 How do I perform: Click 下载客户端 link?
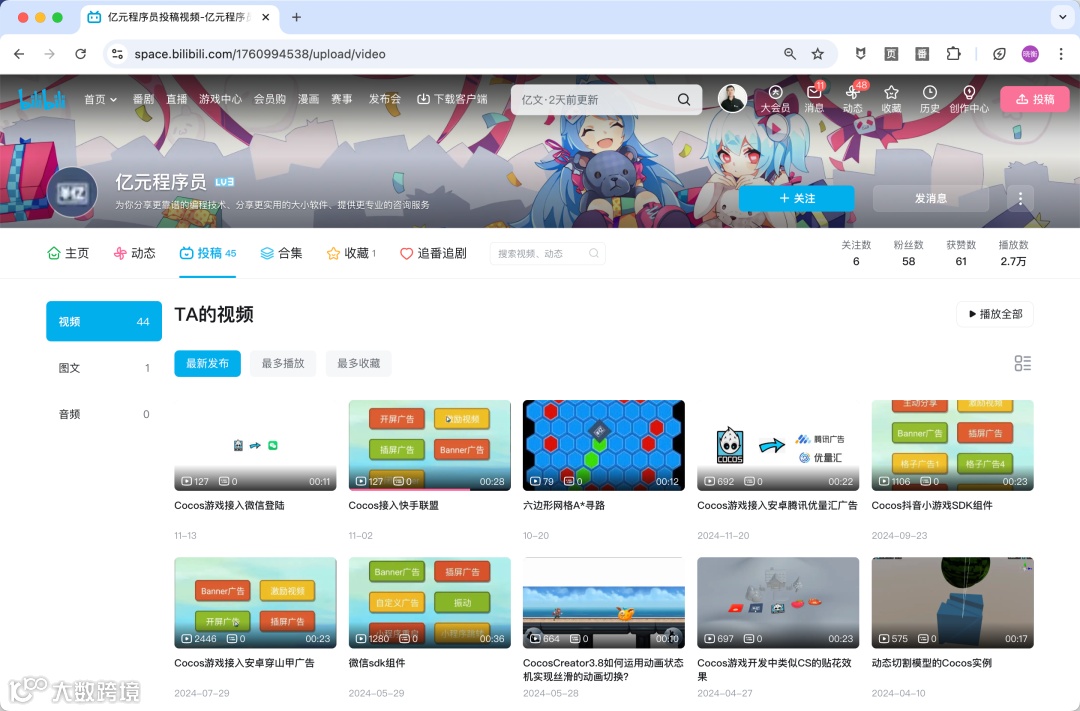pos(453,99)
